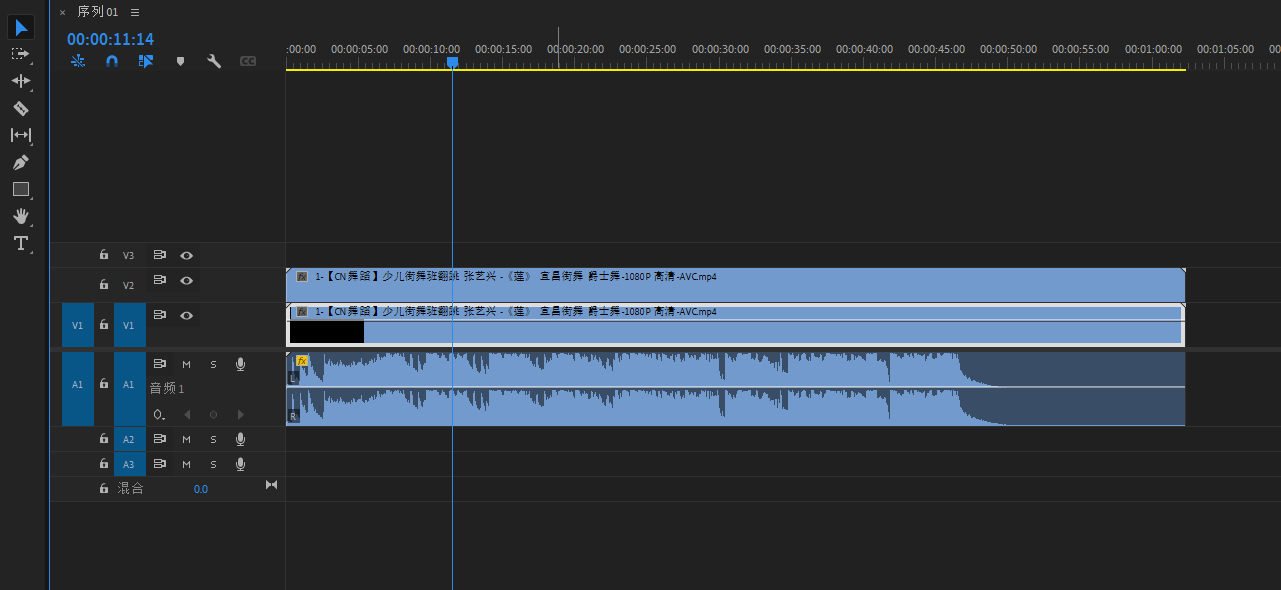Image resolution: width=1281 pixels, height=590 pixels.
Task: Mute audio track A1 with M button
Action: click(x=186, y=365)
